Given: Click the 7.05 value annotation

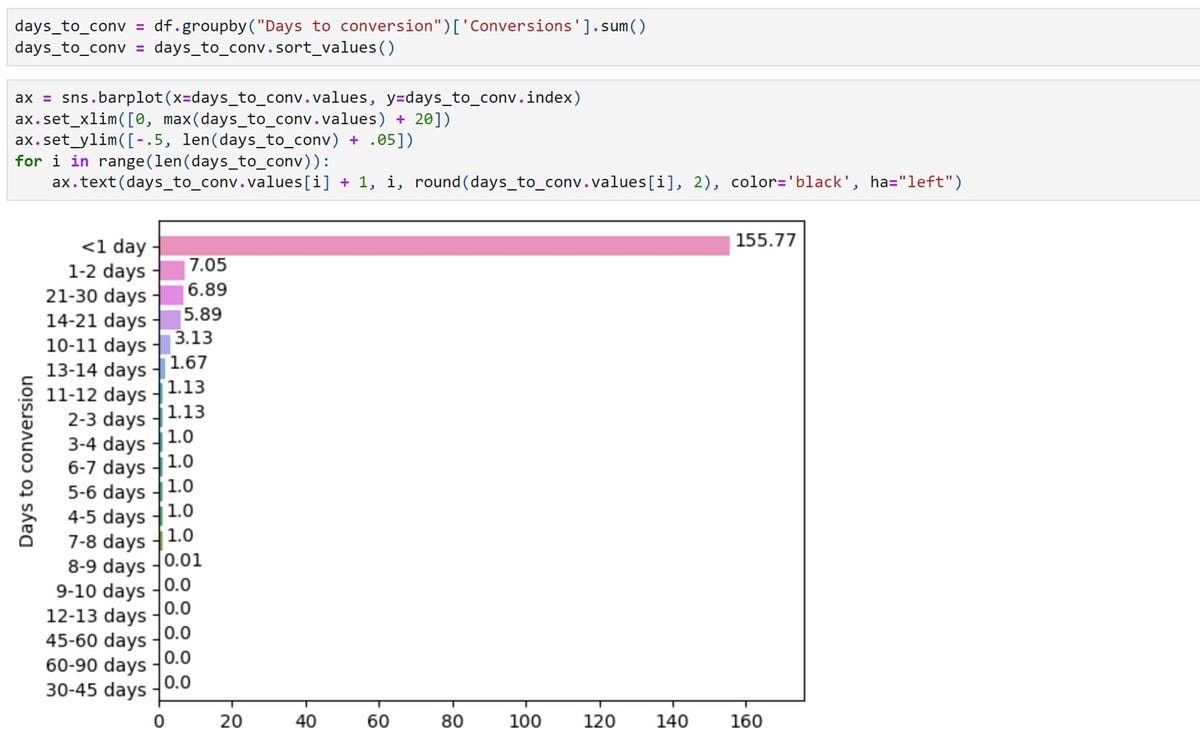Looking at the screenshot, I should 208,265.
